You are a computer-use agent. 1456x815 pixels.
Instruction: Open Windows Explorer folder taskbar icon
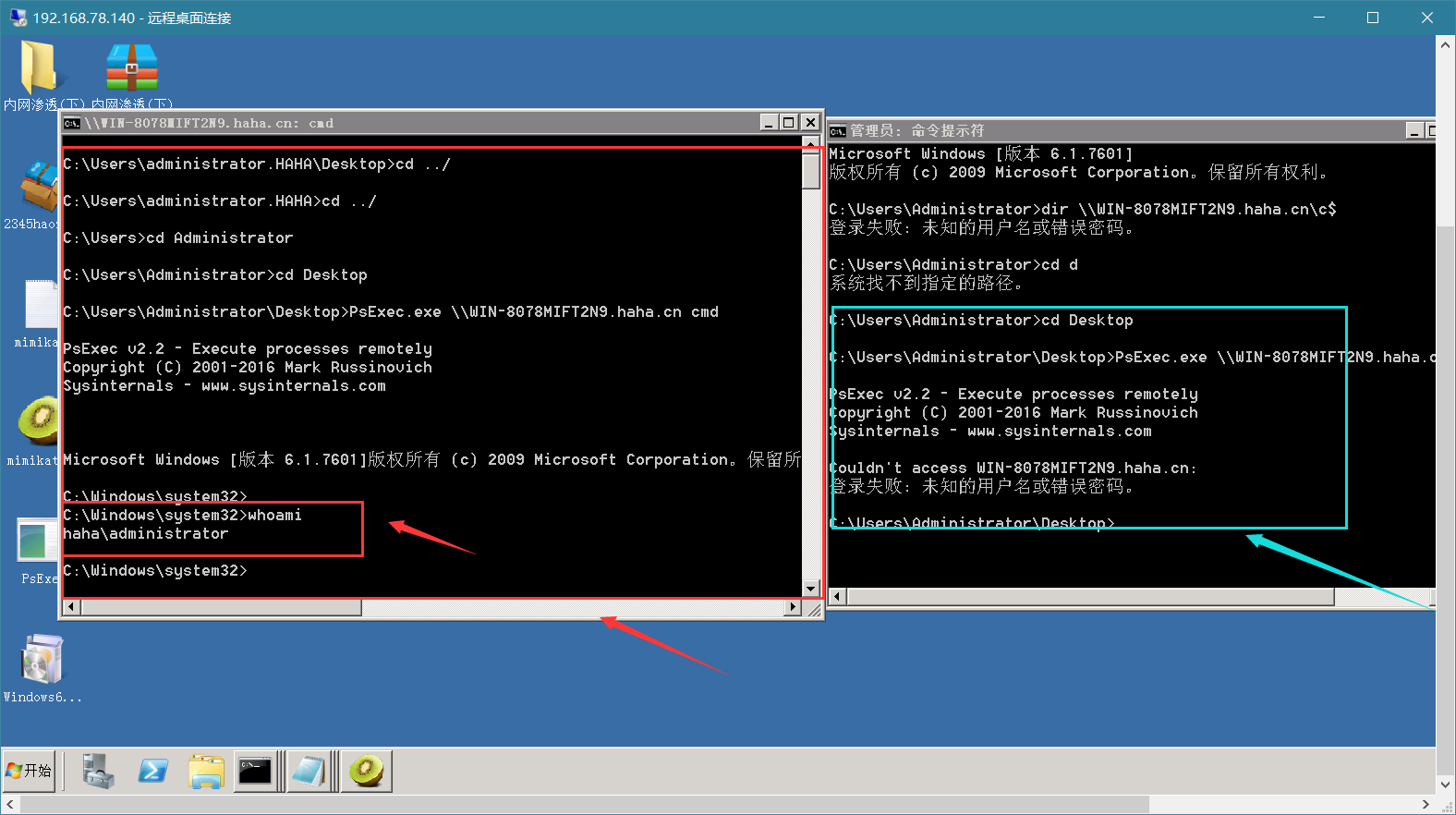(x=206, y=771)
